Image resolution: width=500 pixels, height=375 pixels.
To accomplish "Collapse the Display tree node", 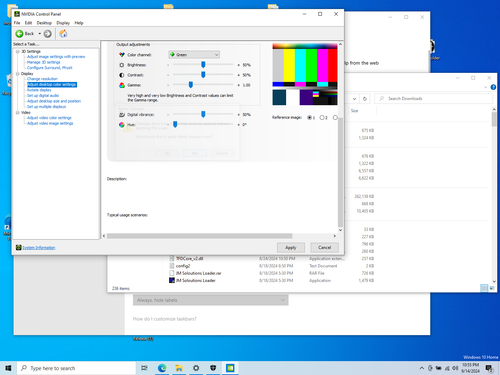I will point(18,74).
